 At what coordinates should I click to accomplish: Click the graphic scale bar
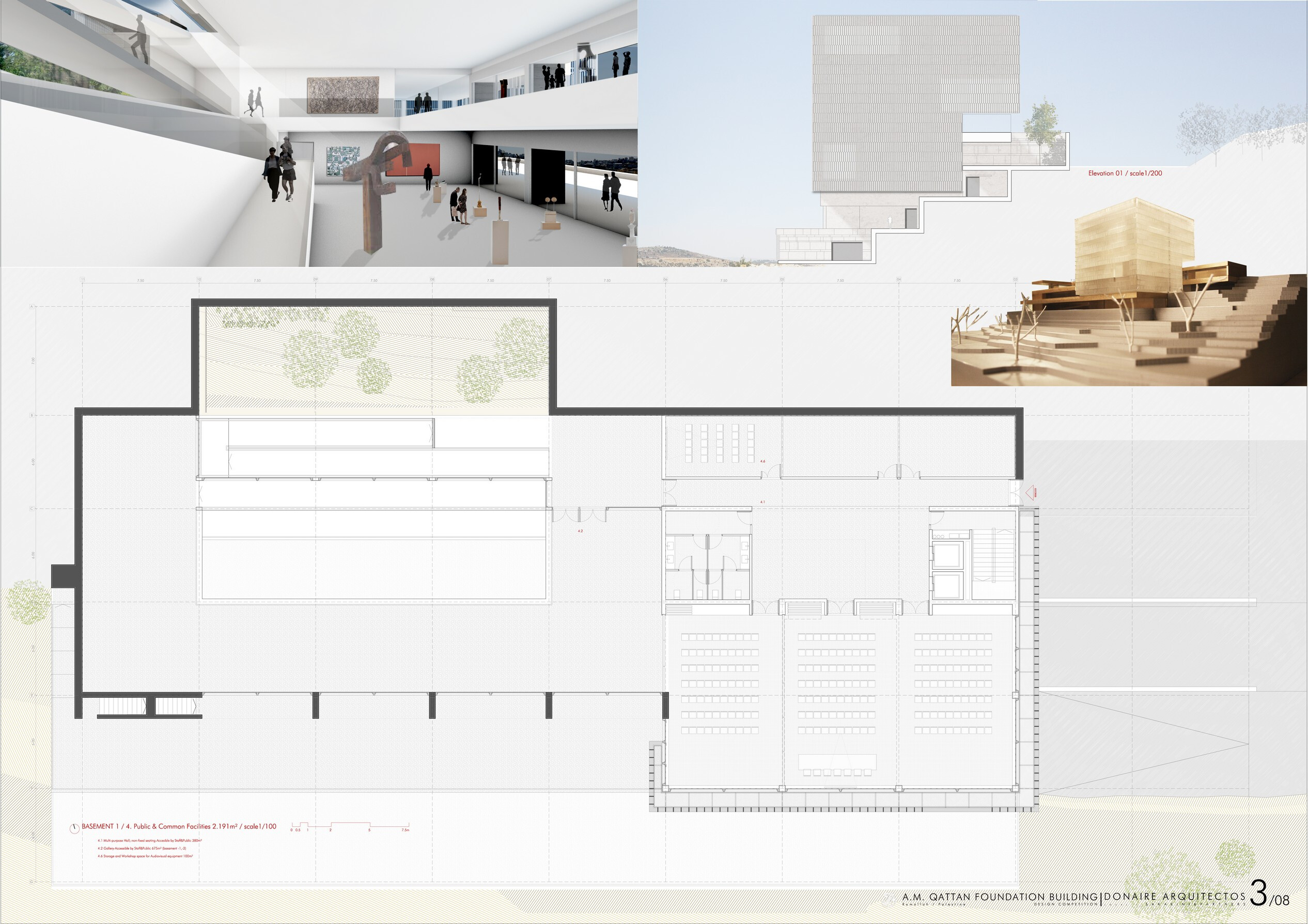coord(350,825)
